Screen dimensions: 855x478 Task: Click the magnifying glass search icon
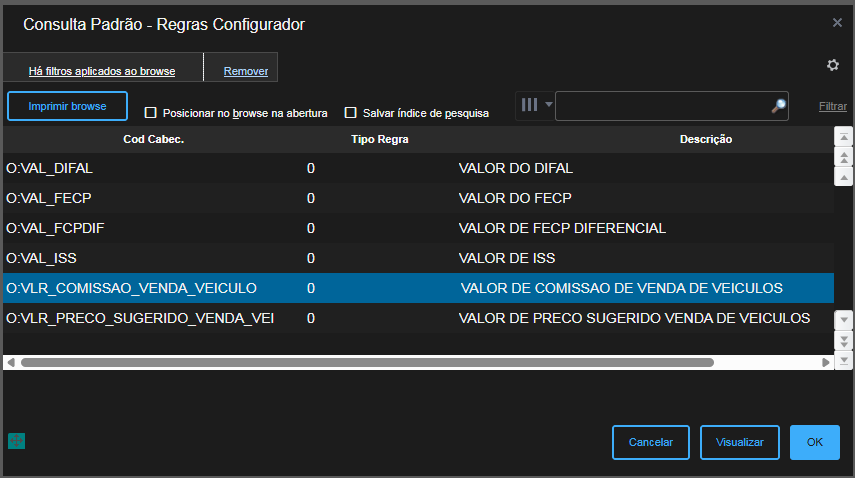[x=778, y=106]
